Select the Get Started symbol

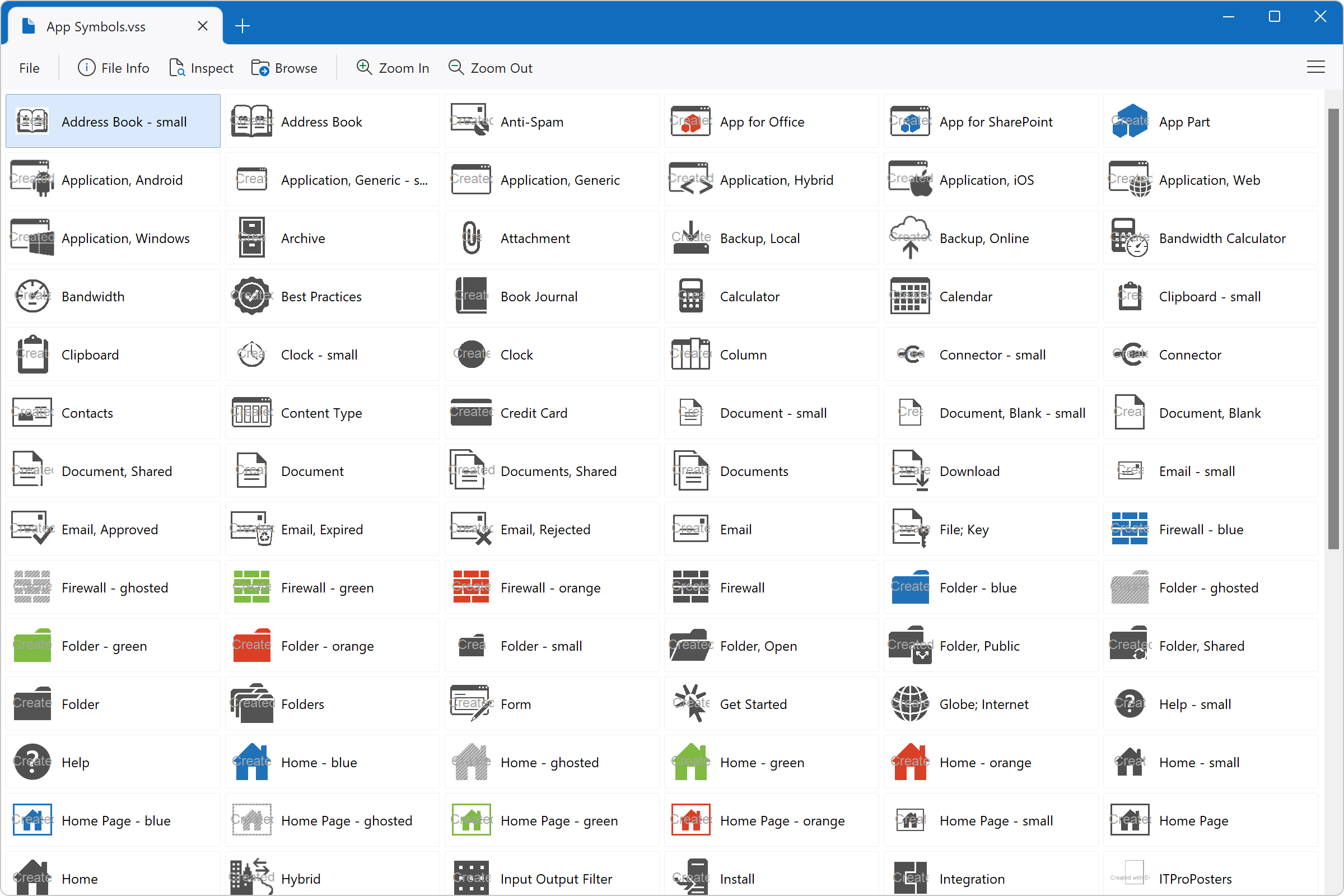[771, 704]
